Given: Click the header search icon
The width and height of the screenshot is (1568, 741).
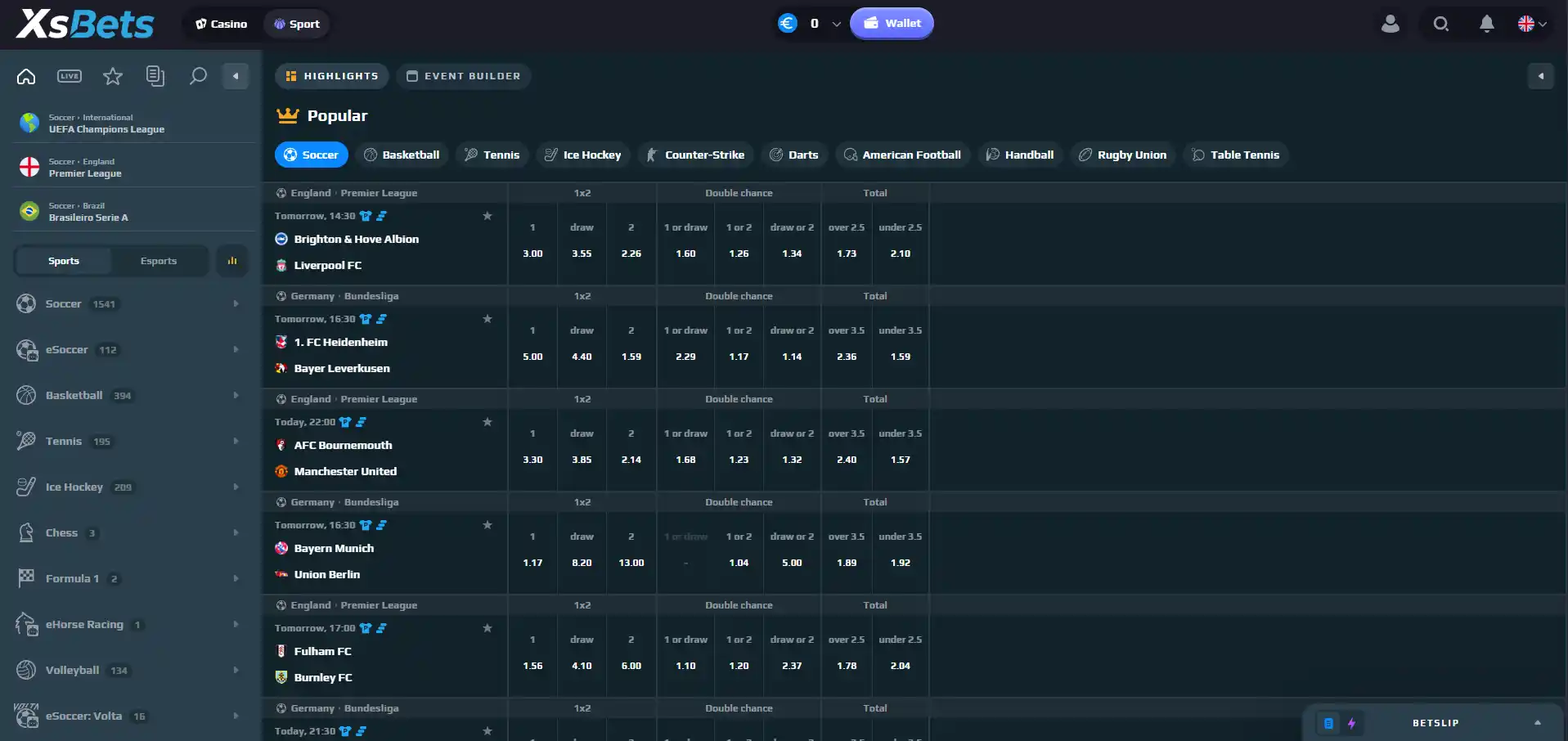Looking at the screenshot, I should [x=1441, y=24].
